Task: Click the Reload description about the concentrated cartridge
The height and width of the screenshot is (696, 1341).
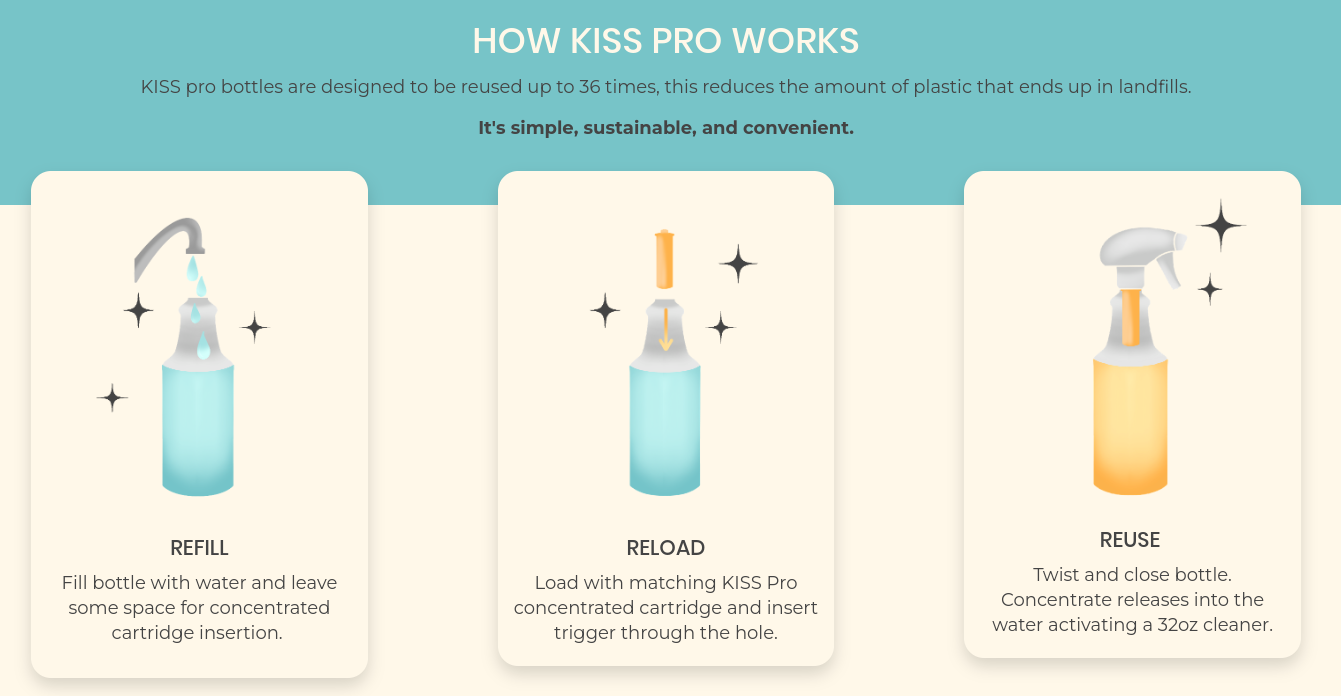Action: pyautogui.click(x=665, y=607)
